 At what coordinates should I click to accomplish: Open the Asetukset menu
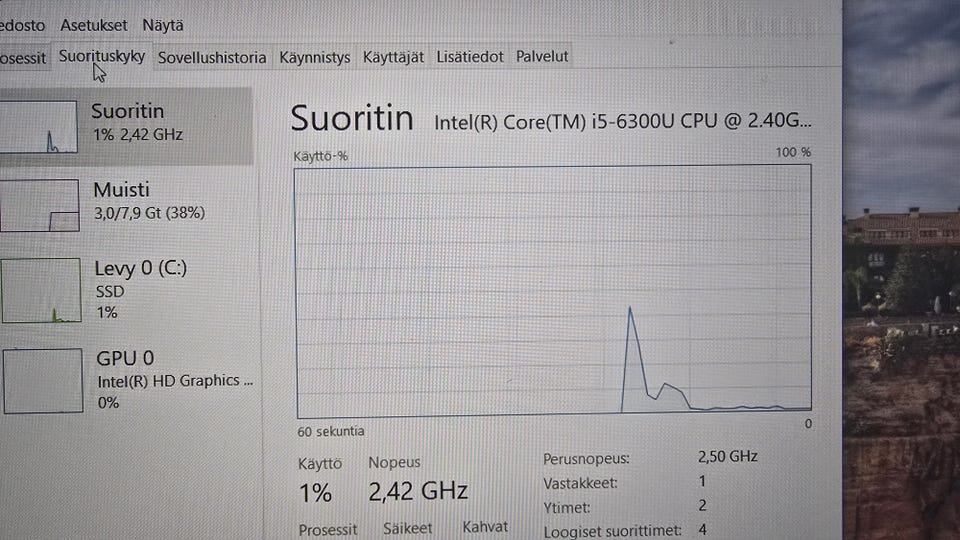pyautogui.click(x=94, y=25)
